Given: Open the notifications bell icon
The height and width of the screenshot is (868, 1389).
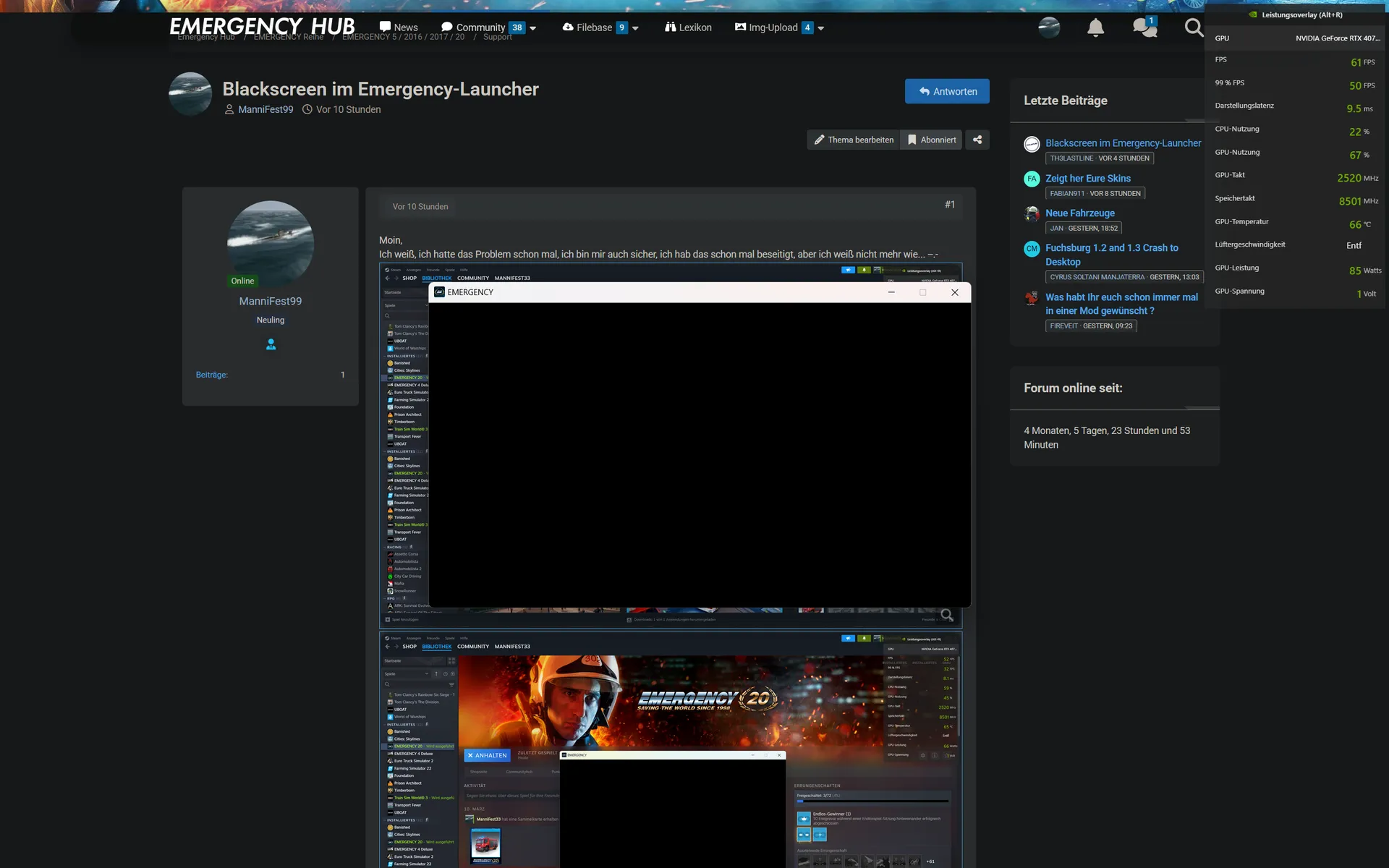Looking at the screenshot, I should pyautogui.click(x=1095, y=28).
